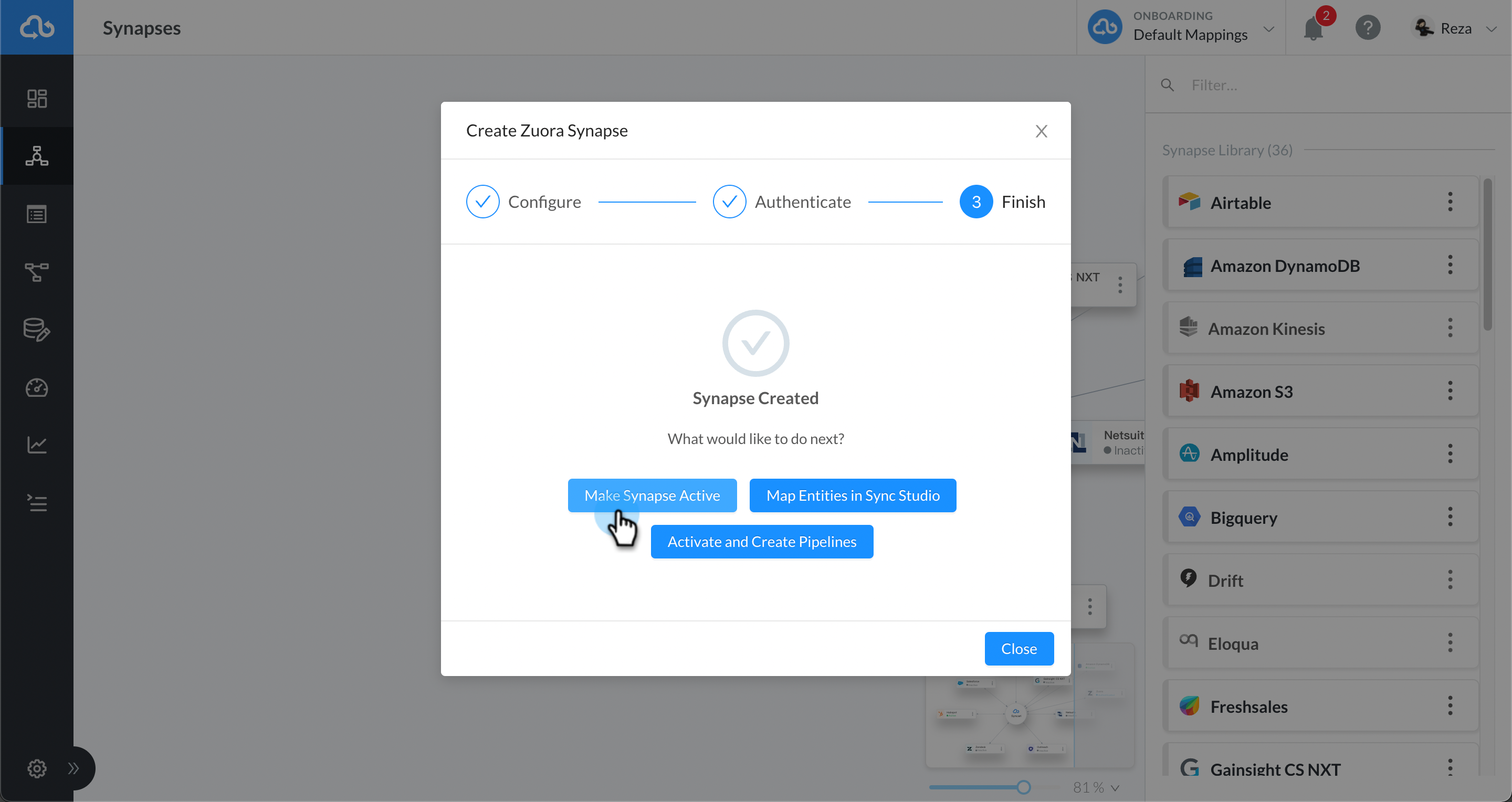
Task: Open Bigquery kebab menu
Action: click(1450, 517)
